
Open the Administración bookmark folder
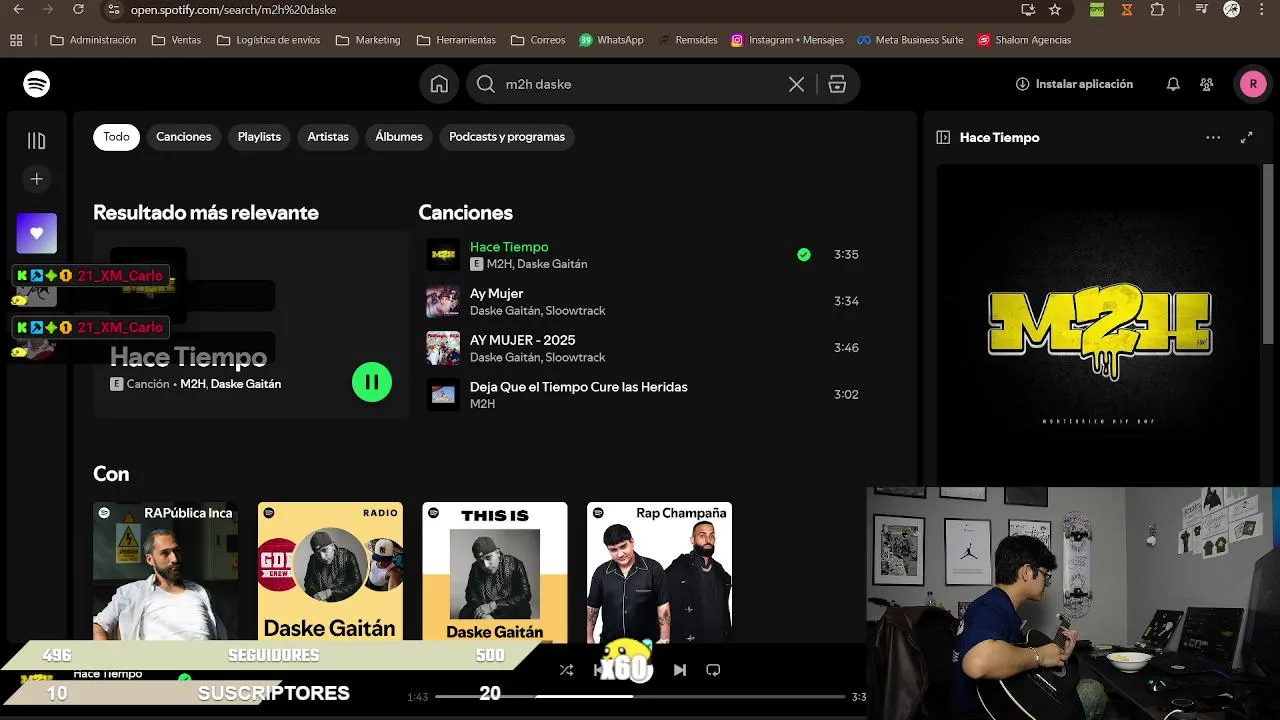click(93, 40)
